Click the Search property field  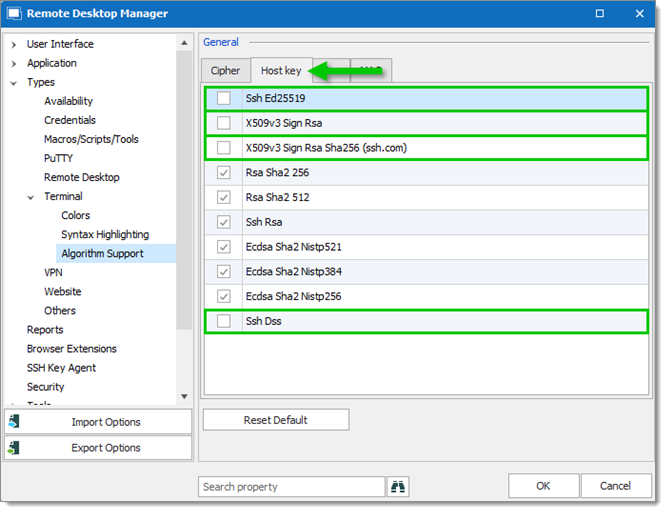click(x=291, y=487)
